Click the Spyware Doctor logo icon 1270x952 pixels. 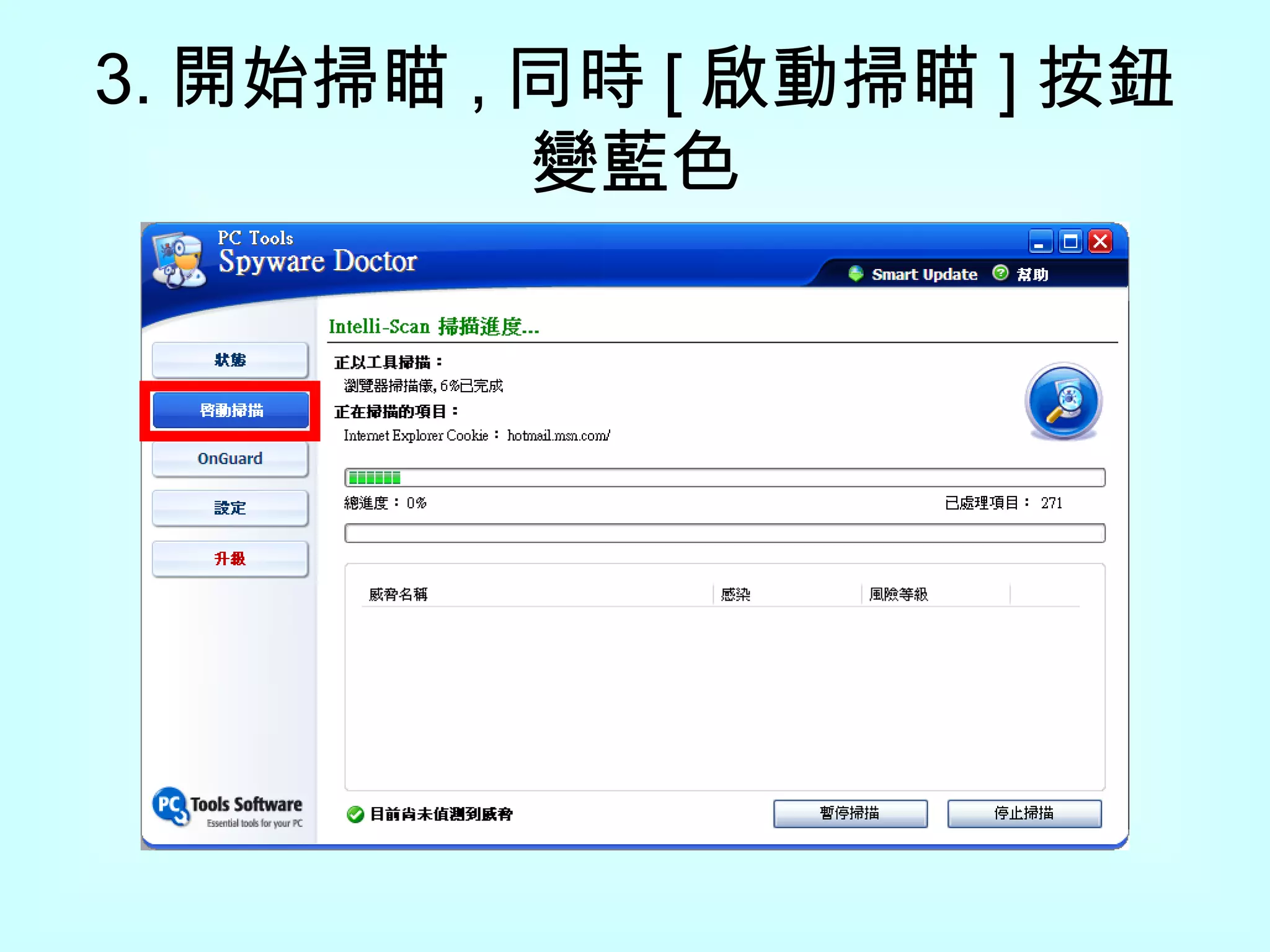pyautogui.click(x=179, y=260)
